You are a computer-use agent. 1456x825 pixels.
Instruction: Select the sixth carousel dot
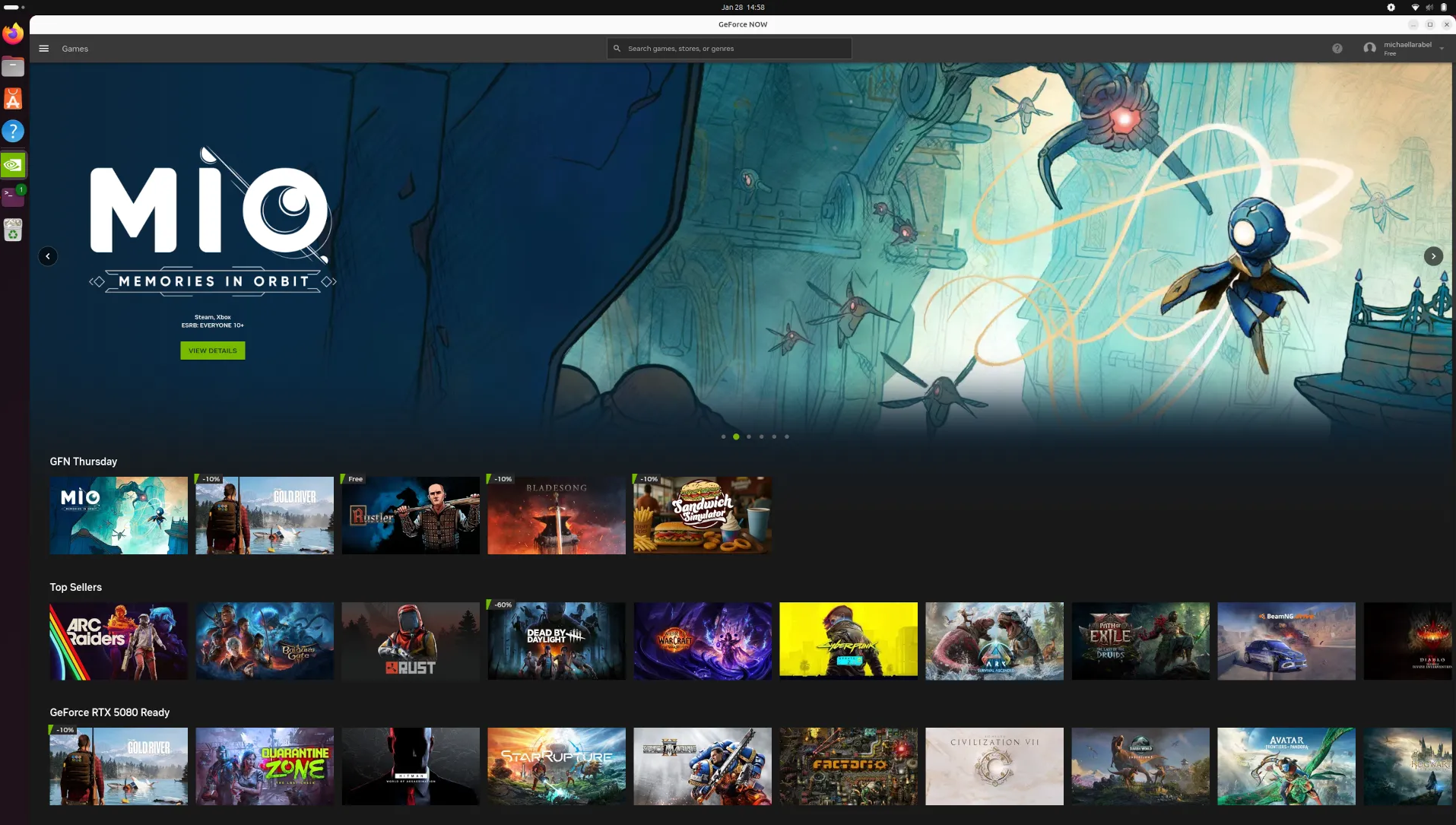(x=787, y=436)
